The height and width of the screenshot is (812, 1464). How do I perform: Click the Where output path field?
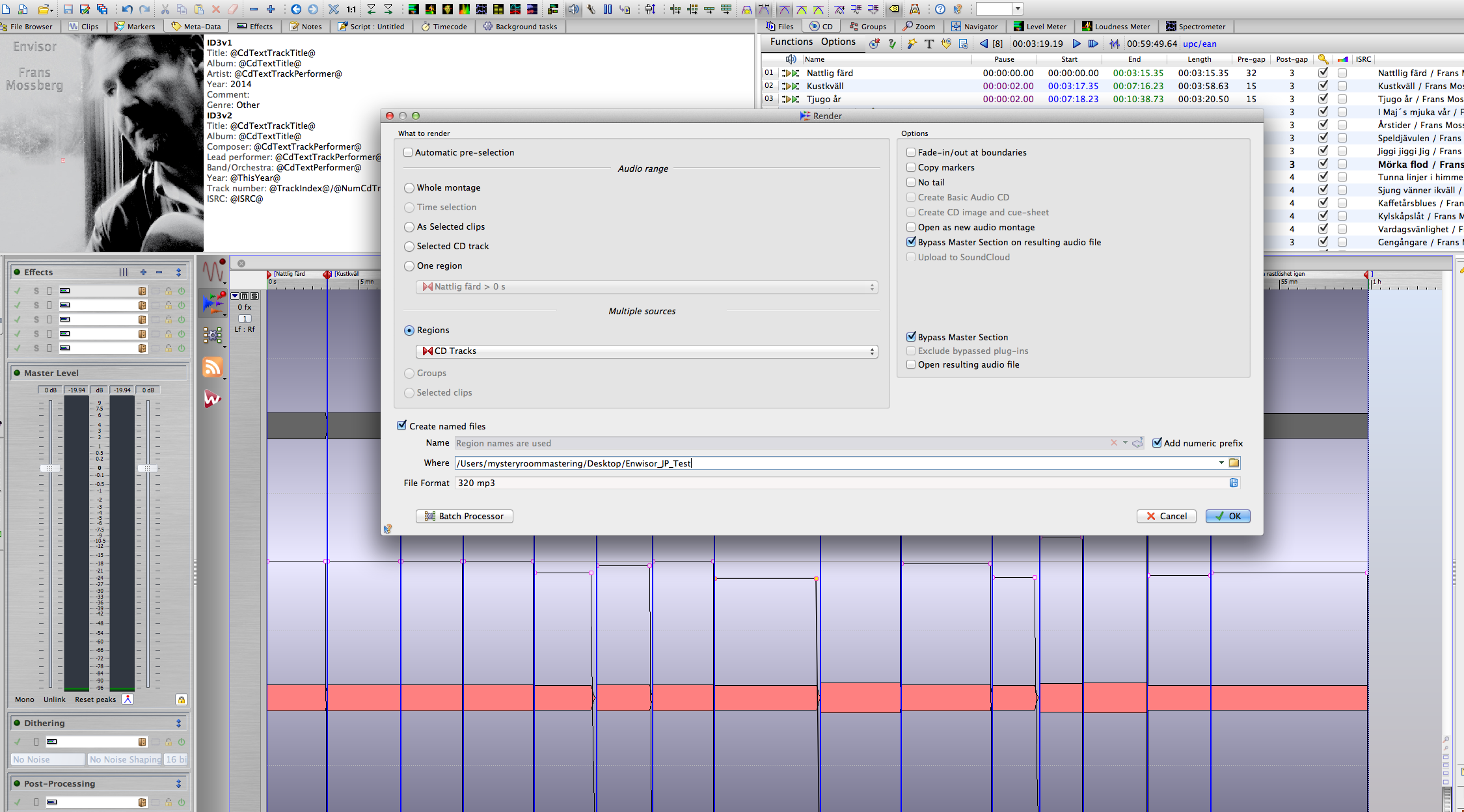tap(833, 463)
